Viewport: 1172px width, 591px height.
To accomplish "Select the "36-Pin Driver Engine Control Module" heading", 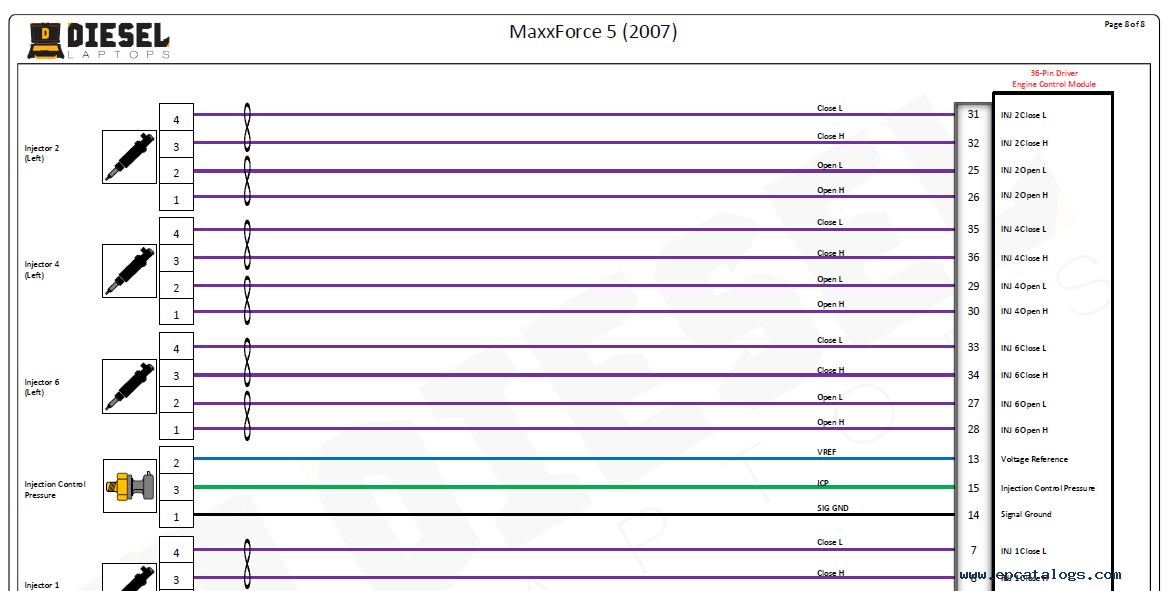I will 1054,79.
